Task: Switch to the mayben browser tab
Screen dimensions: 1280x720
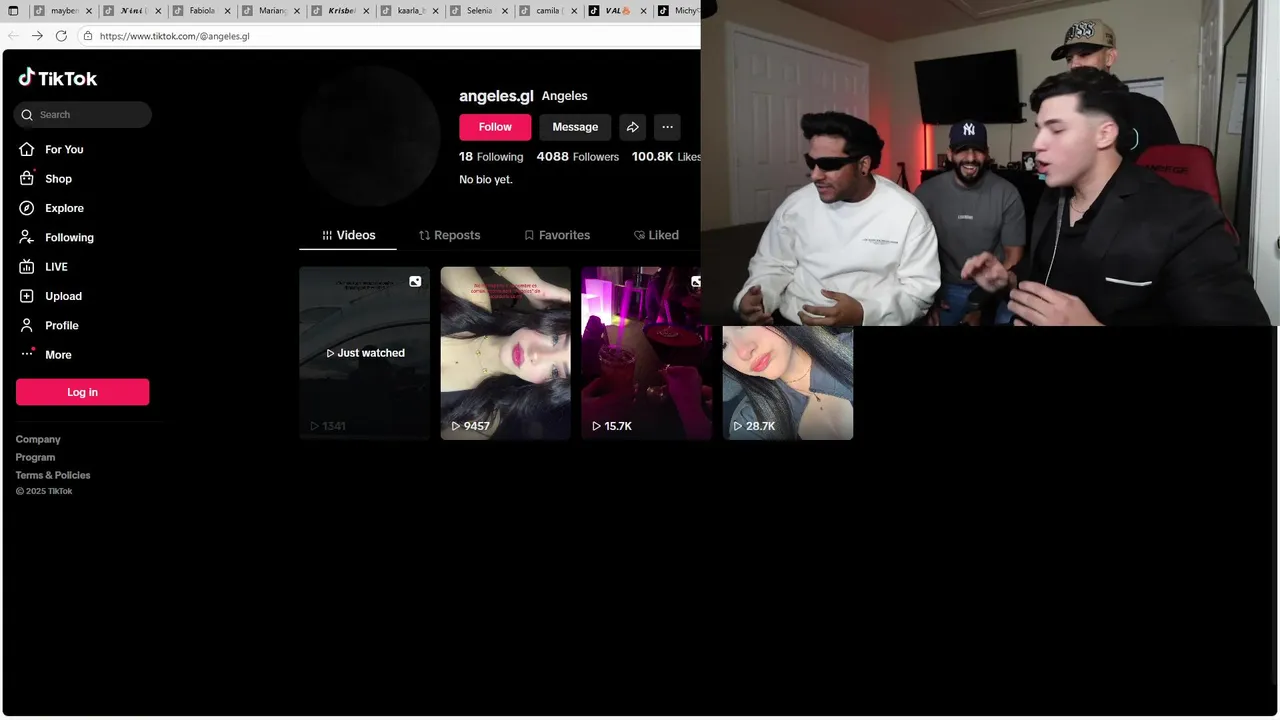Action: [64, 11]
